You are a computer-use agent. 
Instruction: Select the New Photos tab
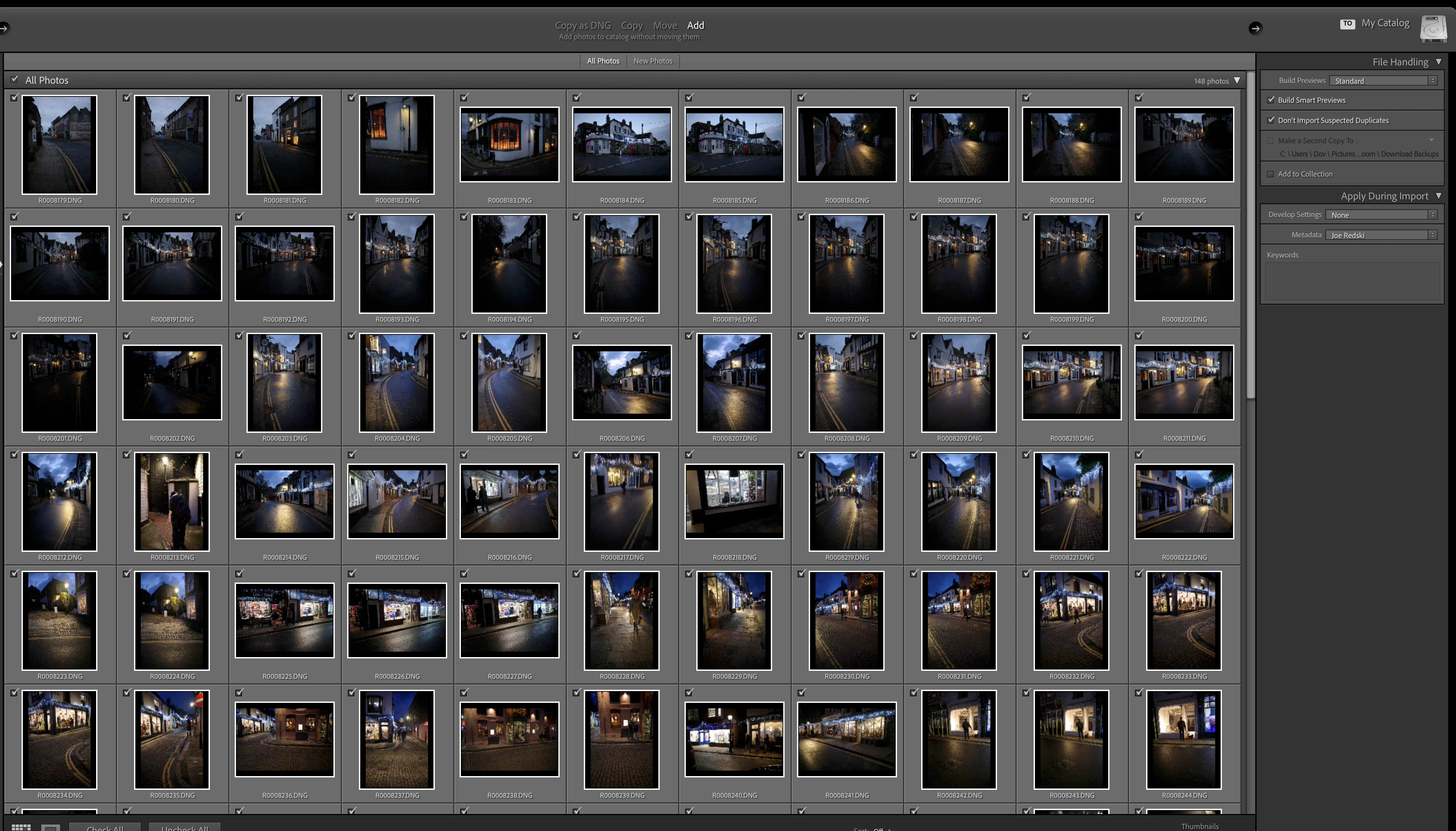(653, 61)
